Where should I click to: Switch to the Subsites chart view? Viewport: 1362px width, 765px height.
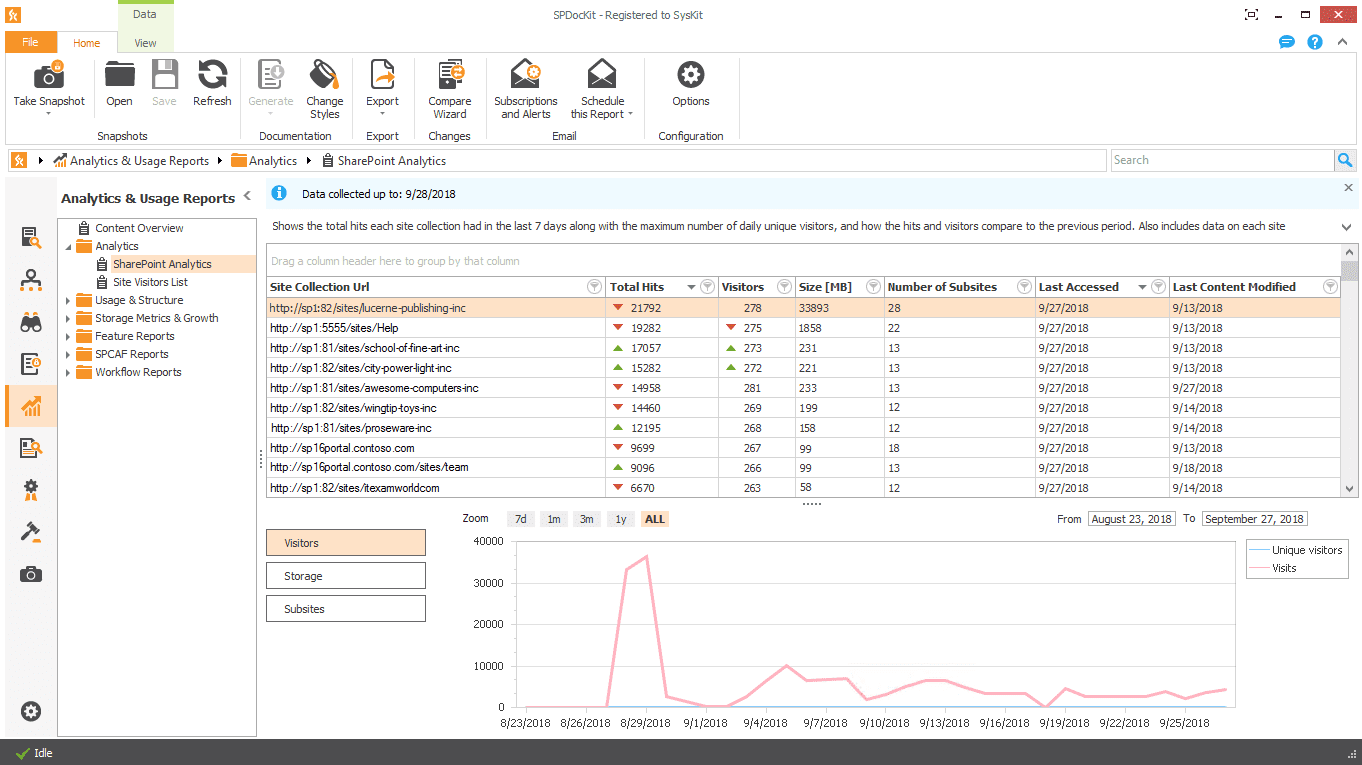[x=345, y=608]
